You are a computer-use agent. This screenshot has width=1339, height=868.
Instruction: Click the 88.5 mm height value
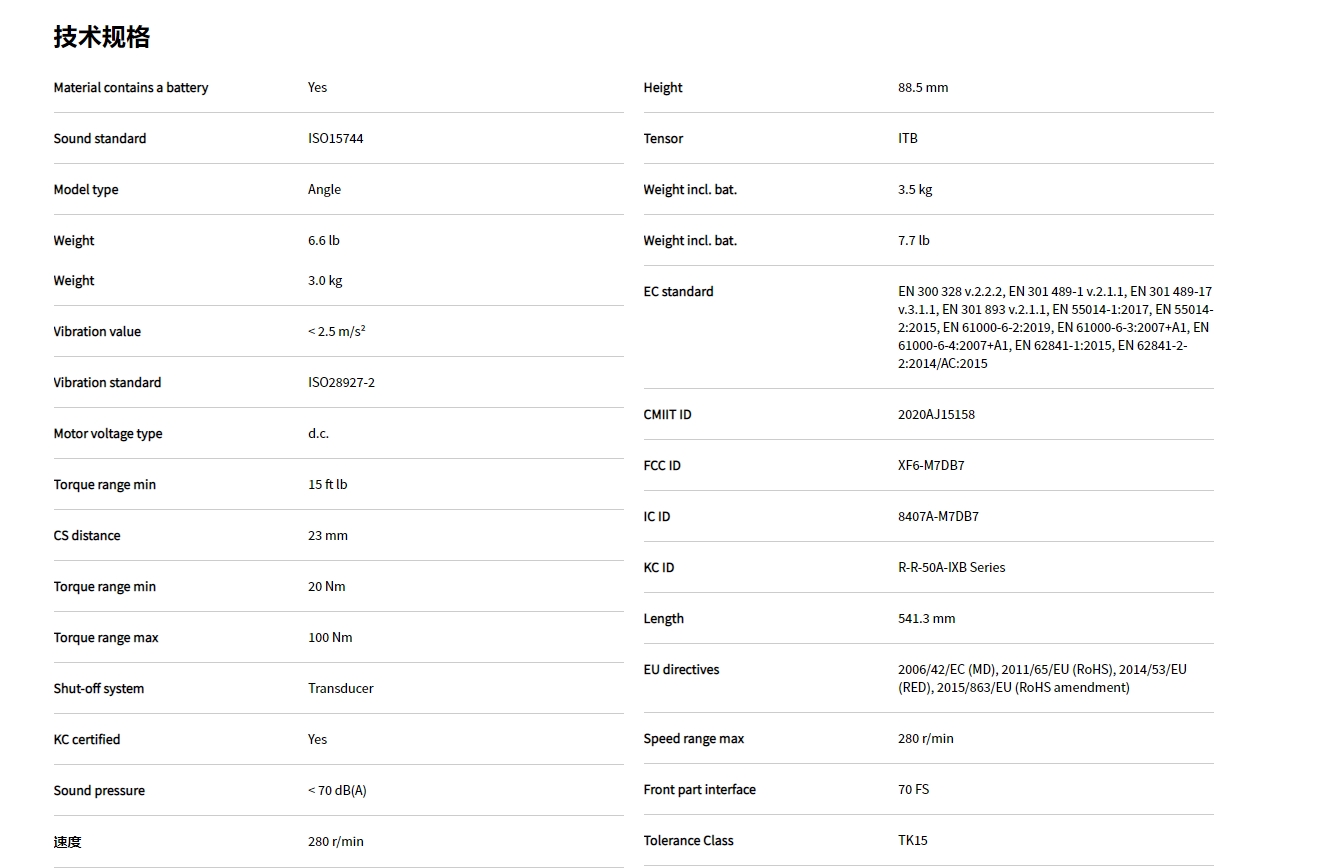pyautogui.click(x=923, y=88)
